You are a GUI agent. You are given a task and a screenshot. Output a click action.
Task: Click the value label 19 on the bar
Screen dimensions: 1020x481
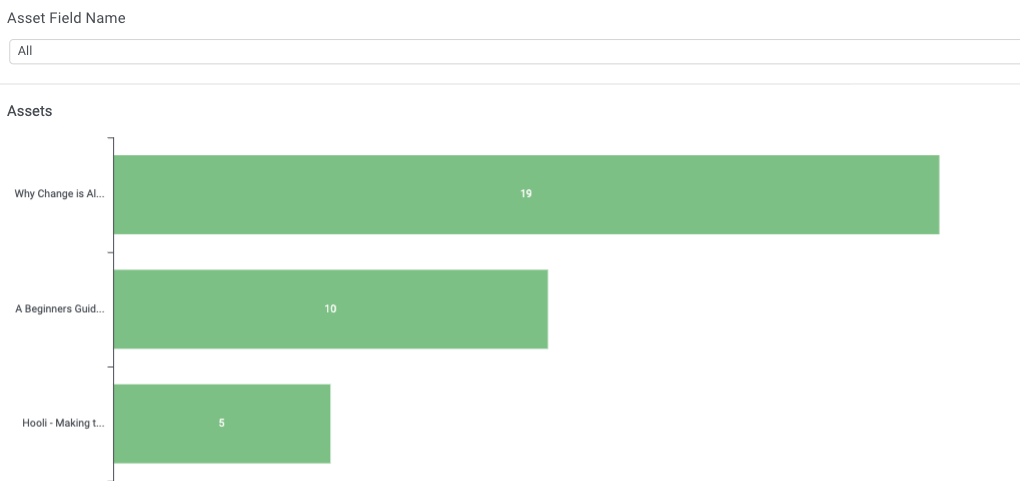[526, 194]
